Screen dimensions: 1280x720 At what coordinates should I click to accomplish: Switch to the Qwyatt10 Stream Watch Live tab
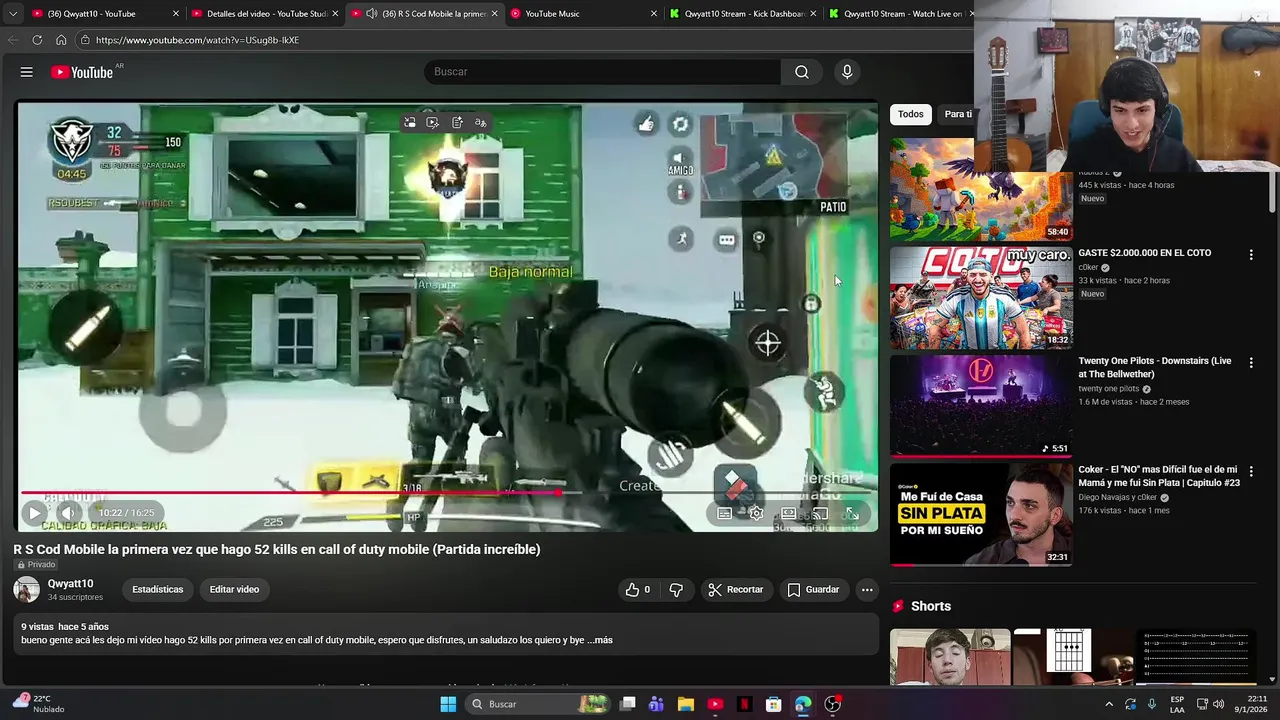coord(900,14)
